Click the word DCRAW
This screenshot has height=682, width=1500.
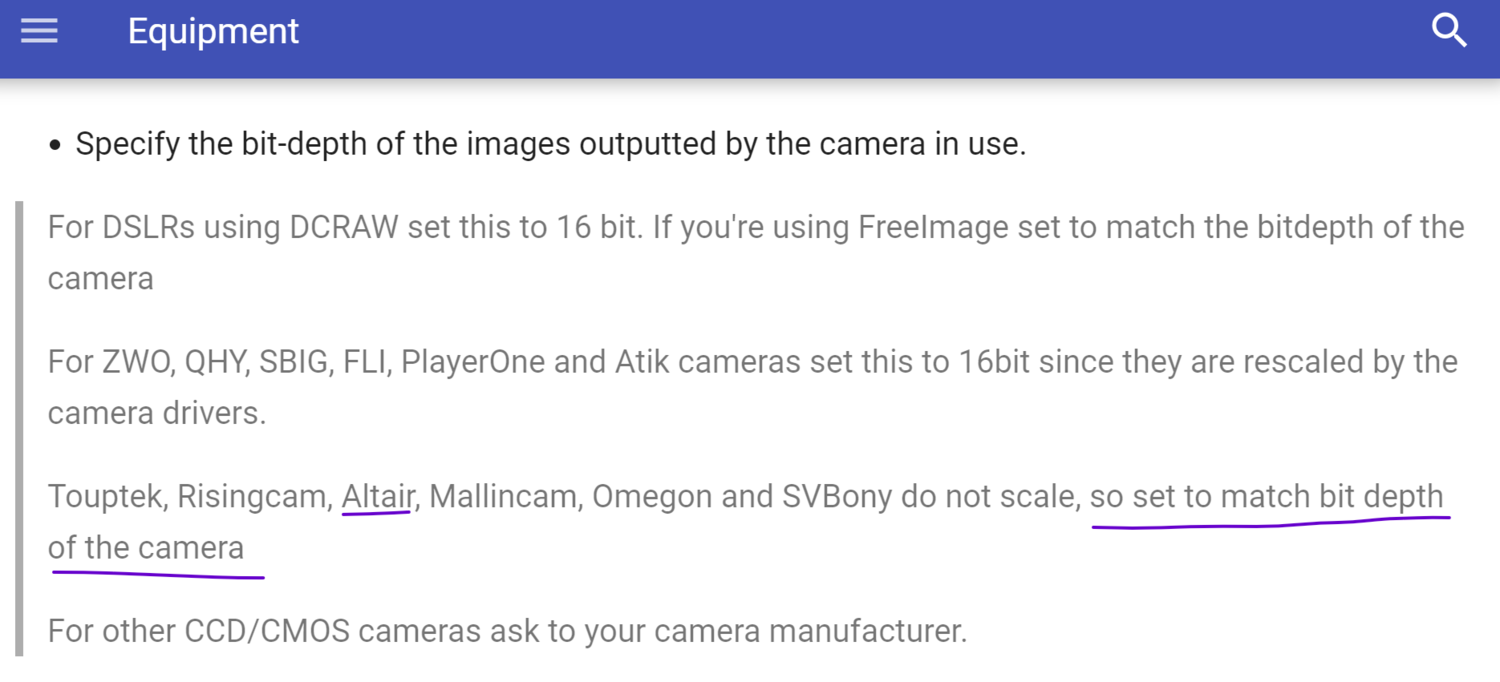343,227
